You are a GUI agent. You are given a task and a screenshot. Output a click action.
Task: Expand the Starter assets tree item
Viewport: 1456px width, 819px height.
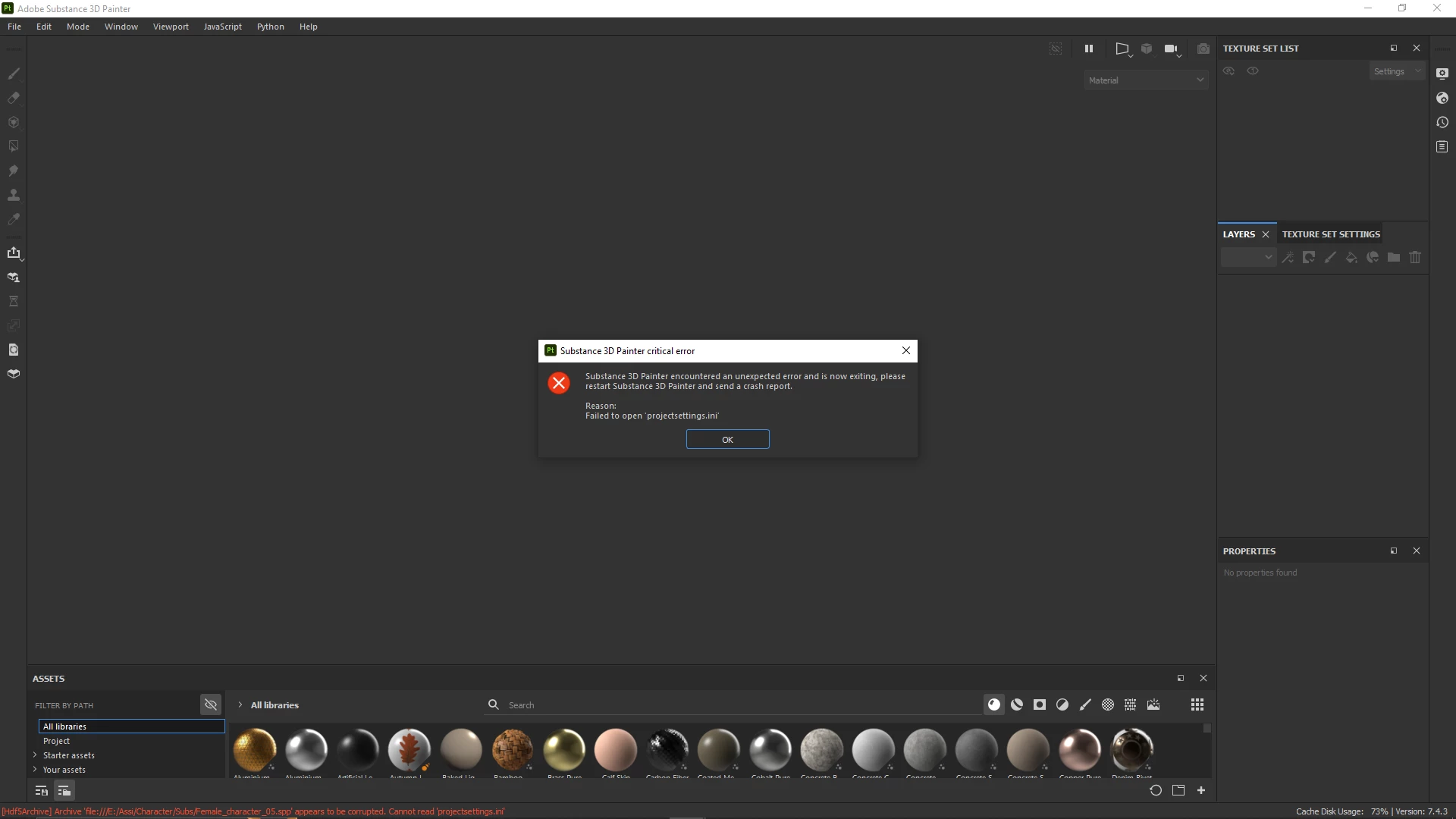pyautogui.click(x=35, y=755)
